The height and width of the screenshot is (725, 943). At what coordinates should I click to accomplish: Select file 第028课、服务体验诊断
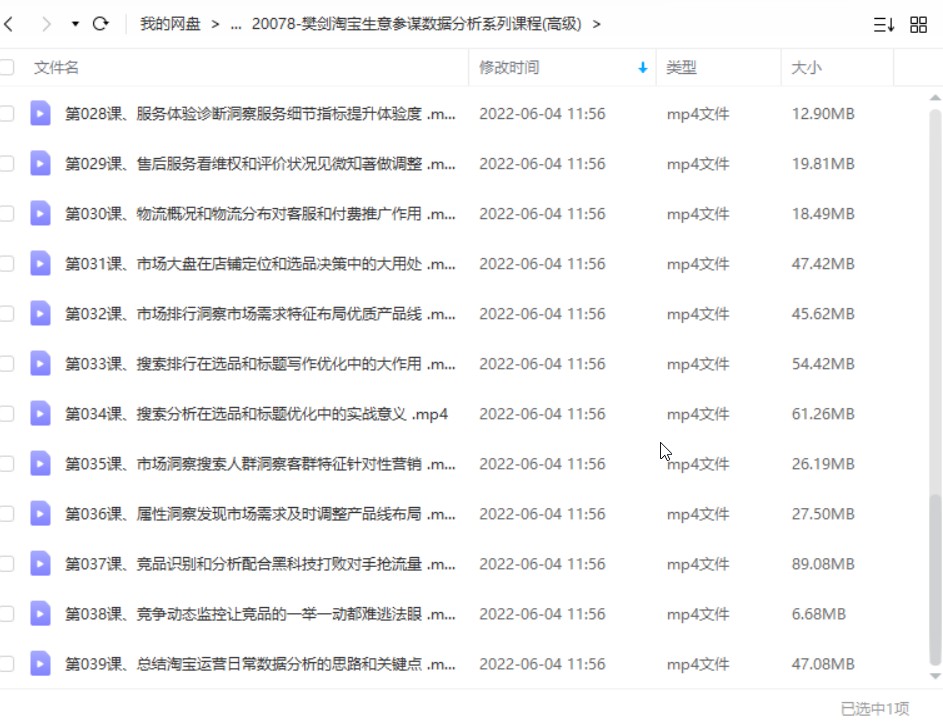click(x=260, y=114)
